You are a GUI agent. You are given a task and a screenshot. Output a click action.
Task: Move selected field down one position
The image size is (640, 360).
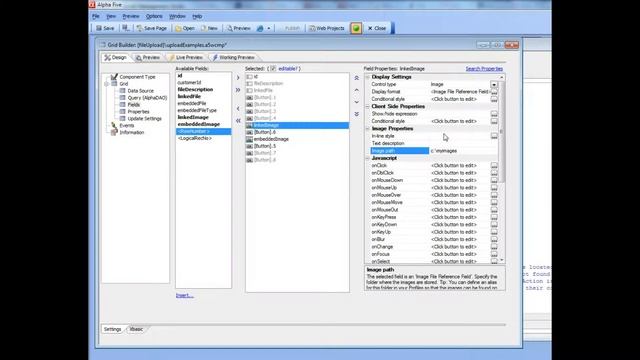357,102
